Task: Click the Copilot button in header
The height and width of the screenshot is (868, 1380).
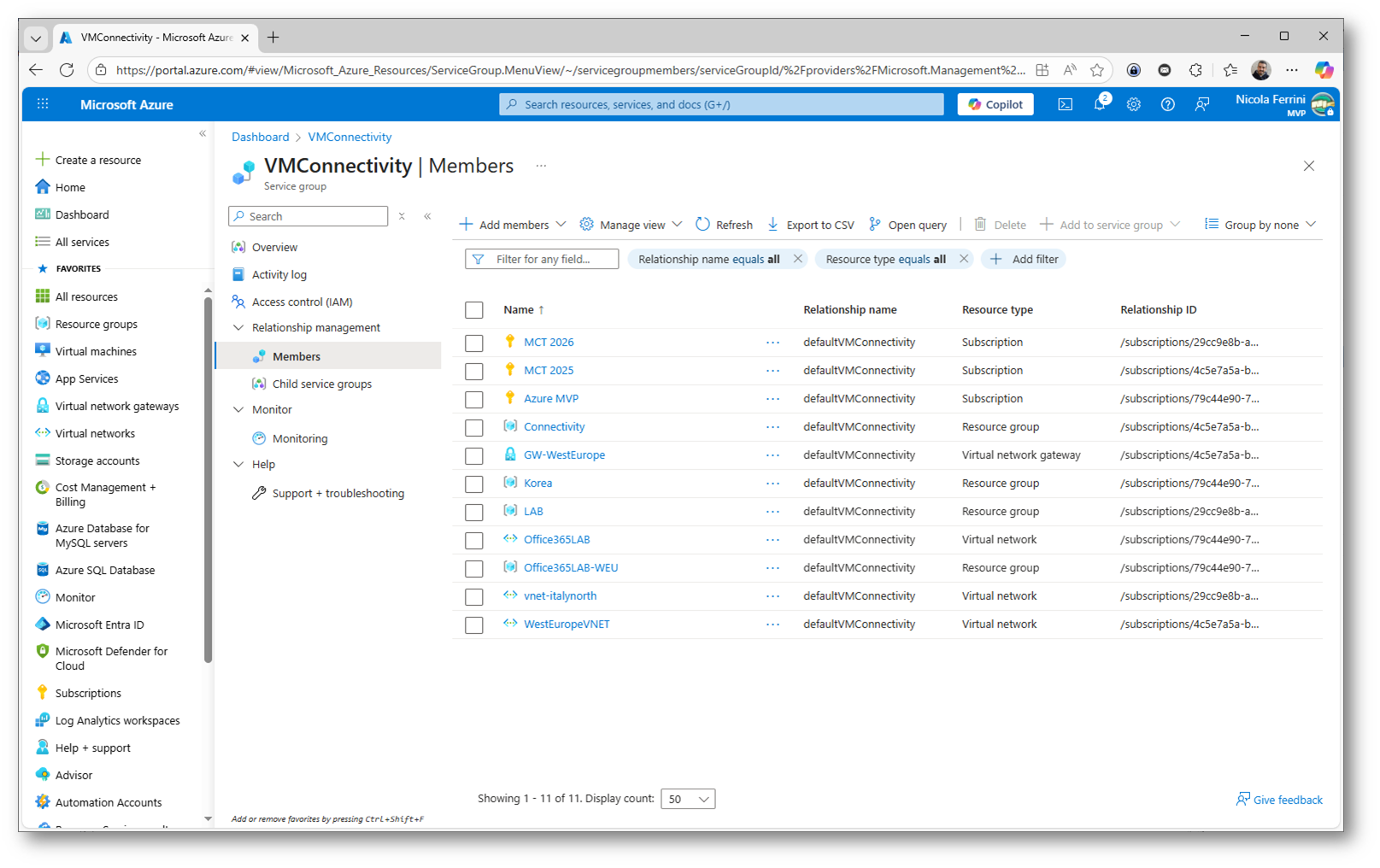Action: tap(995, 104)
